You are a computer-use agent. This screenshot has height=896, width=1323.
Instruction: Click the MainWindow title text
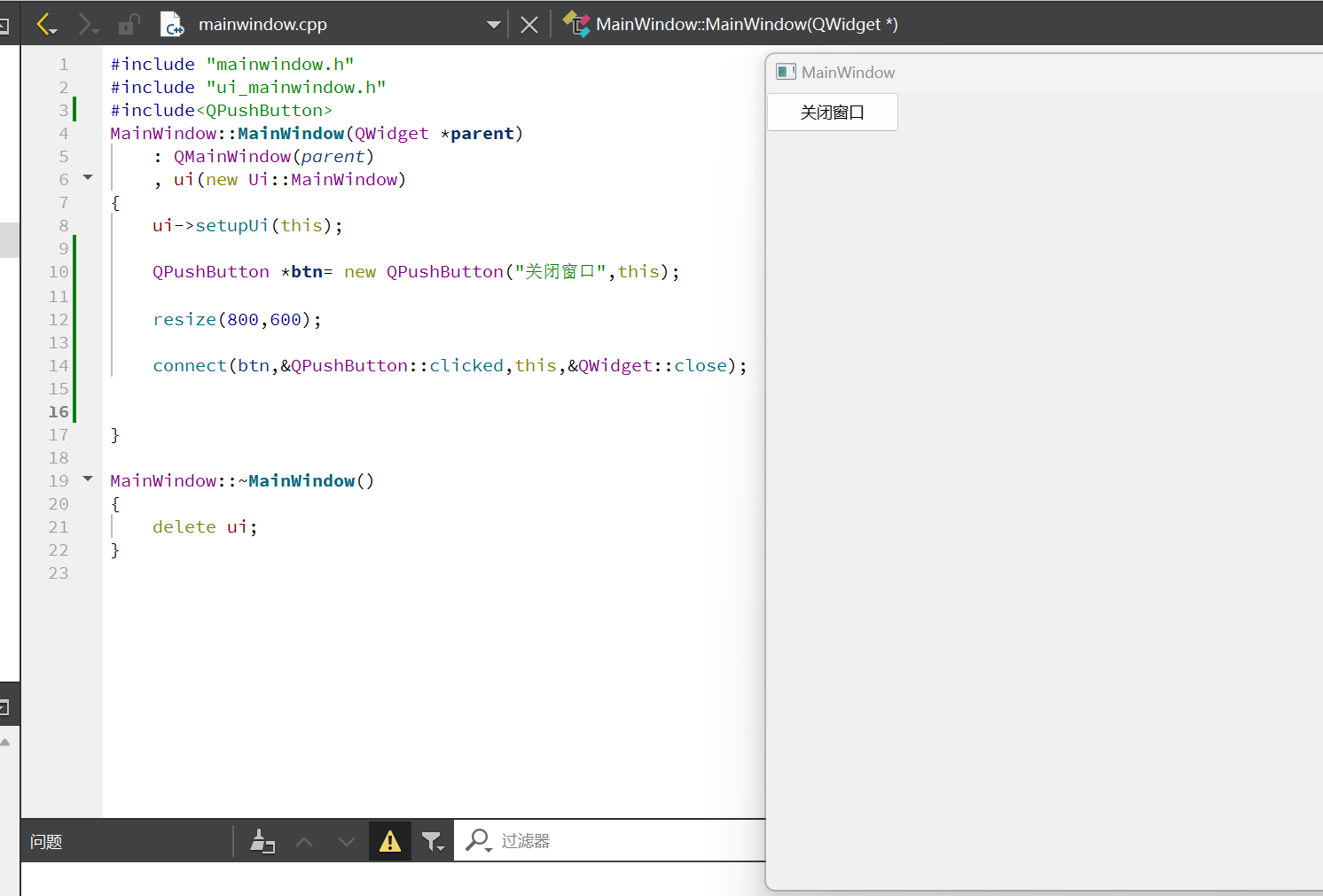pos(849,73)
